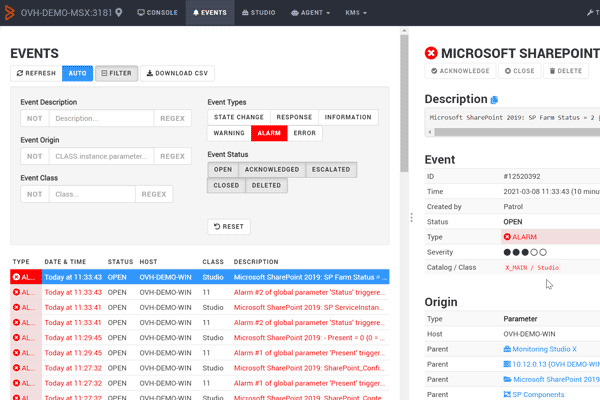Toggle NOT for Event Class
Viewport: 600px width, 400px height.
click(34, 194)
